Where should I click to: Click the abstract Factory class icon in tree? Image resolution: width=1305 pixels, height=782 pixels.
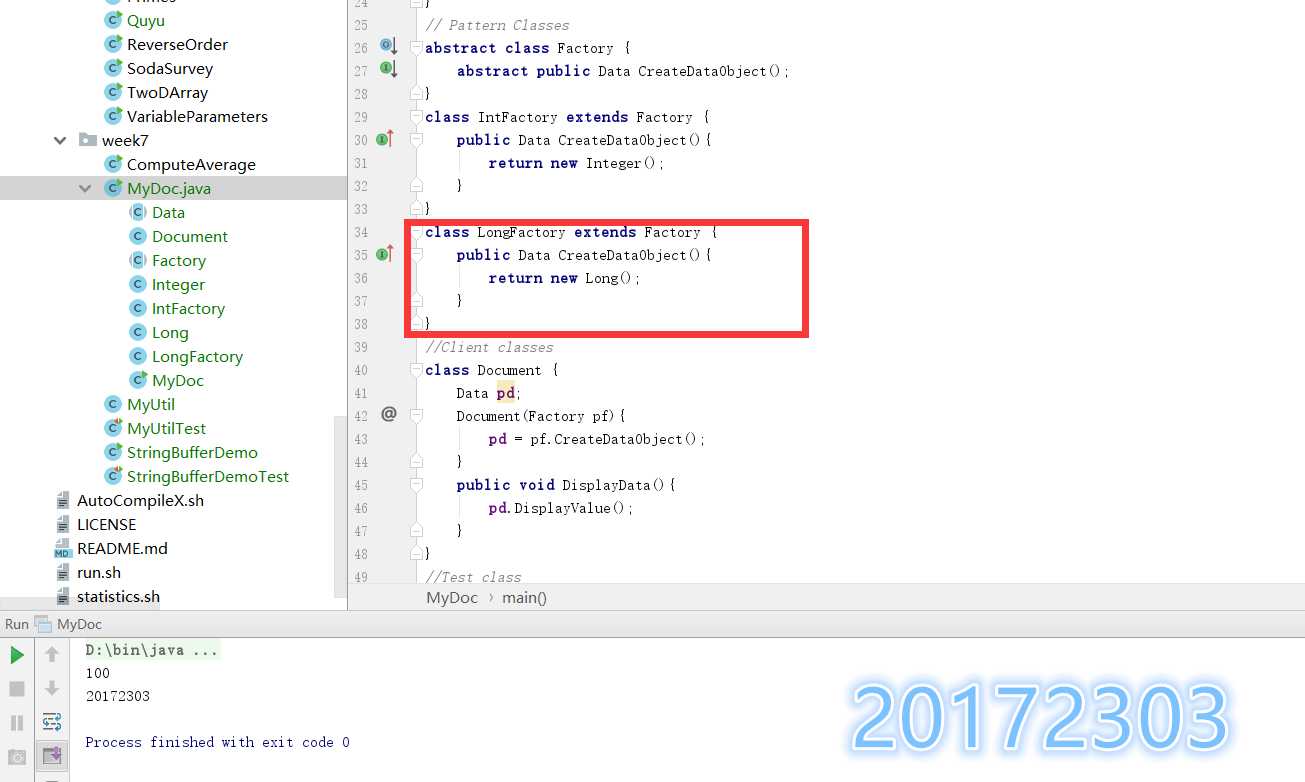tap(138, 260)
